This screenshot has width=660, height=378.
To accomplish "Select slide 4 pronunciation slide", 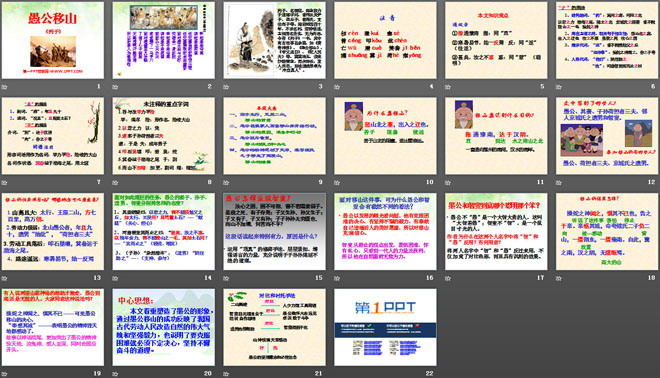I will pyautogui.click(x=385, y=40).
